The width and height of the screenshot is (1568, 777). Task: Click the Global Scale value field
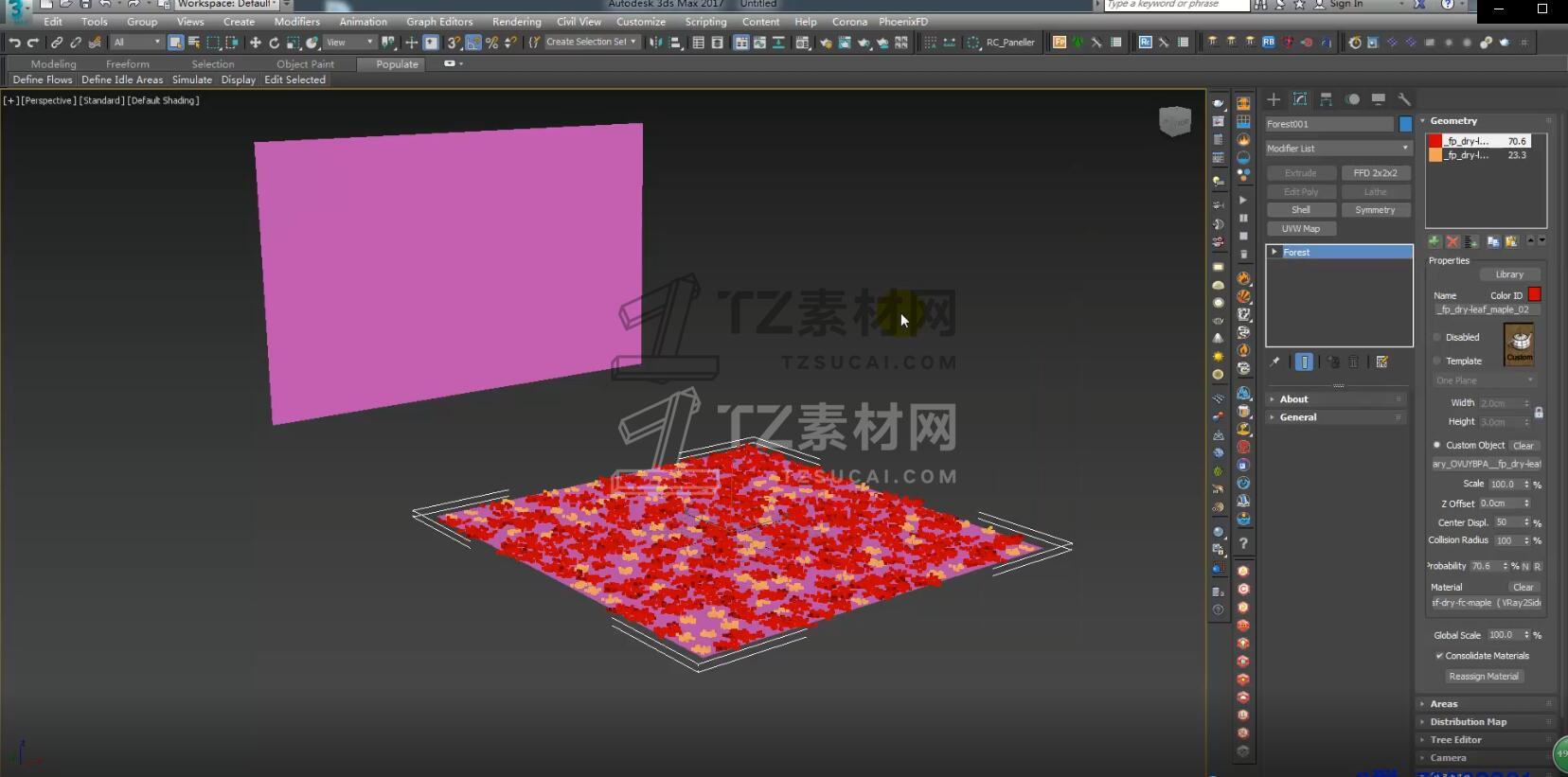(1504, 635)
